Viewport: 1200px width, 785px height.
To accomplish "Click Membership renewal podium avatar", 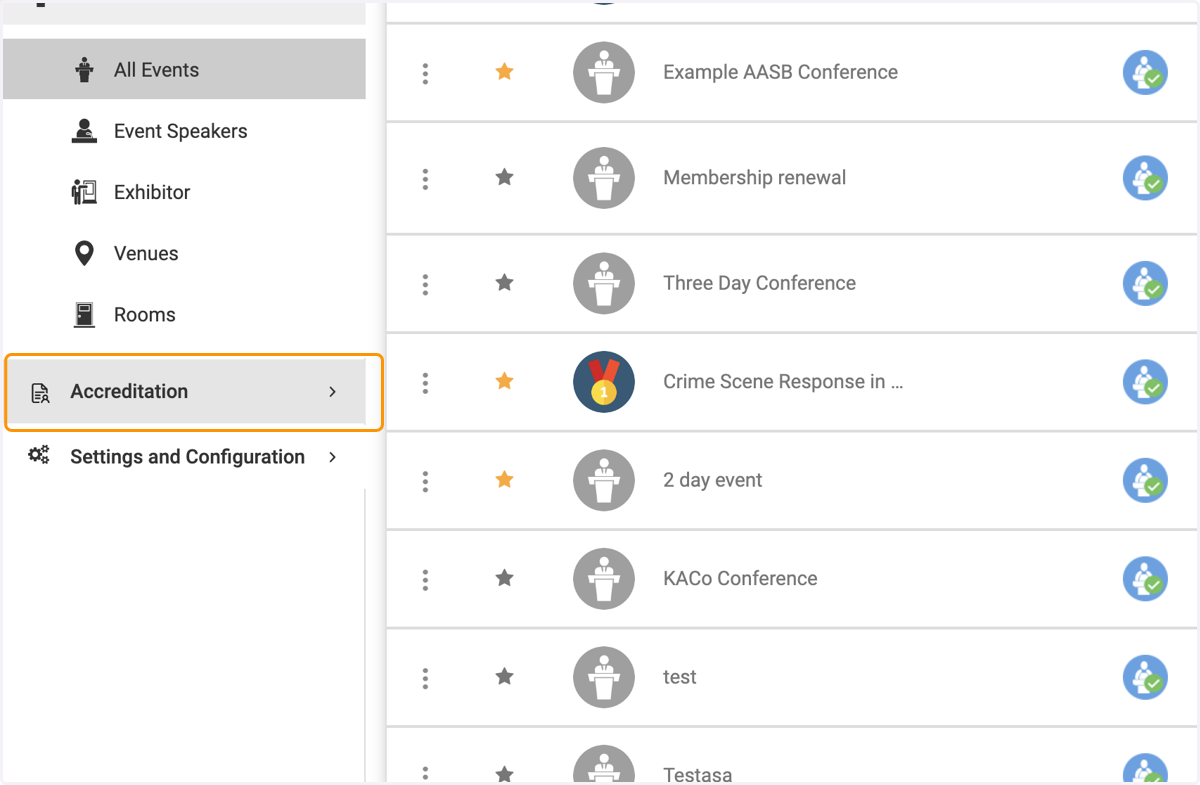I will point(604,178).
